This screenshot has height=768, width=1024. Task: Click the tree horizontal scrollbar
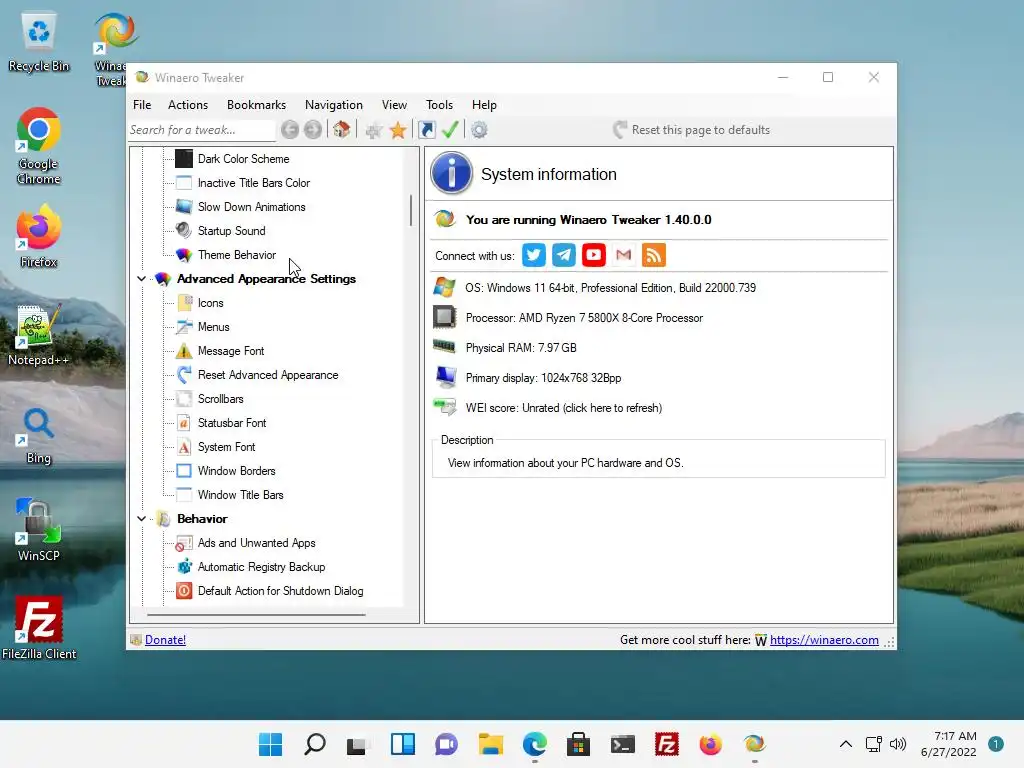click(256, 615)
